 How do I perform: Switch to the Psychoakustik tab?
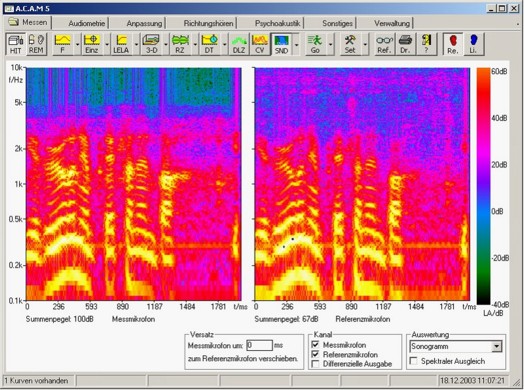(x=277, y=23)
